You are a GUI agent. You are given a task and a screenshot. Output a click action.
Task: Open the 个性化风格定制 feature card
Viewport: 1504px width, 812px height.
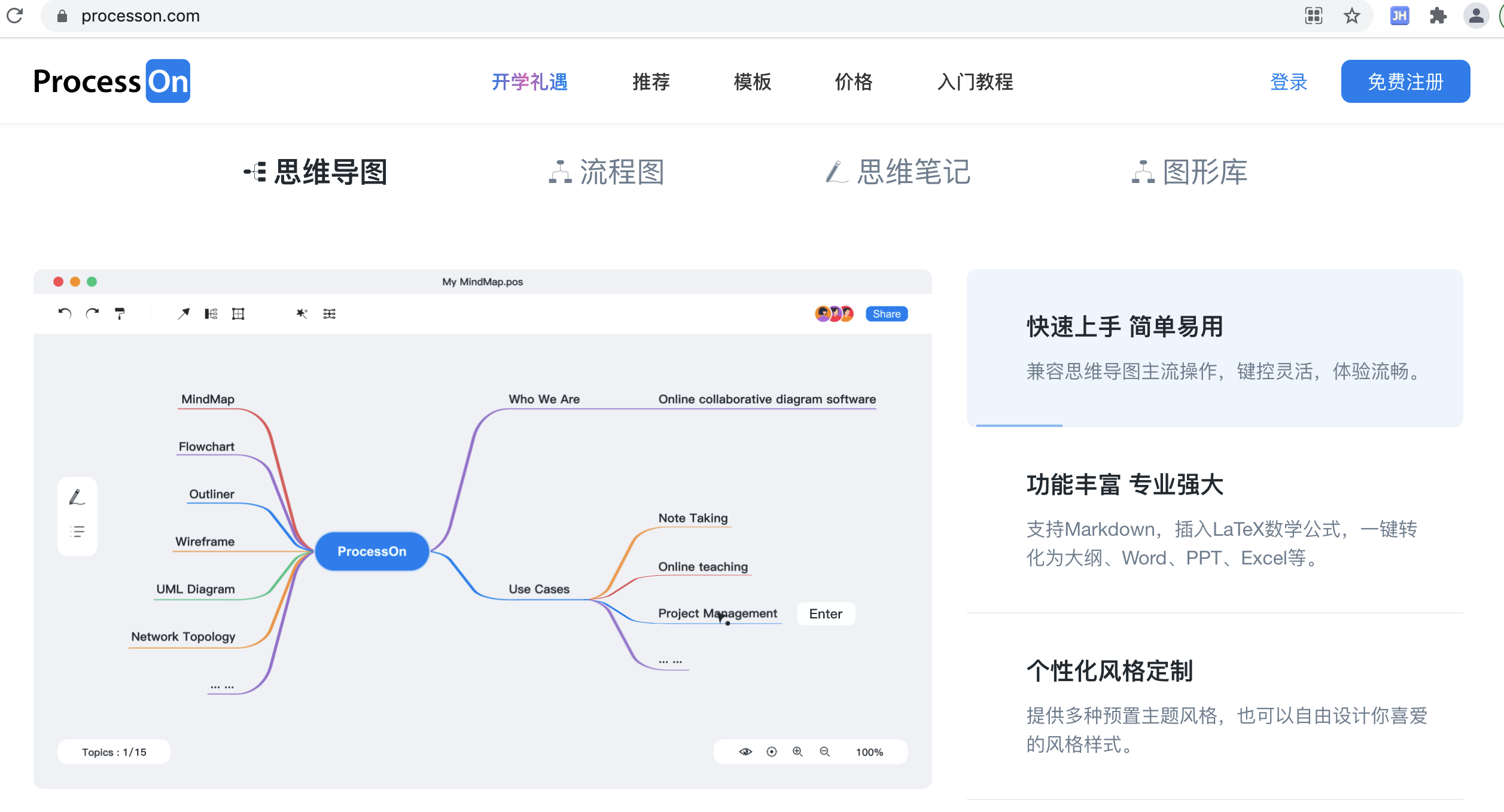[1214, 706]
